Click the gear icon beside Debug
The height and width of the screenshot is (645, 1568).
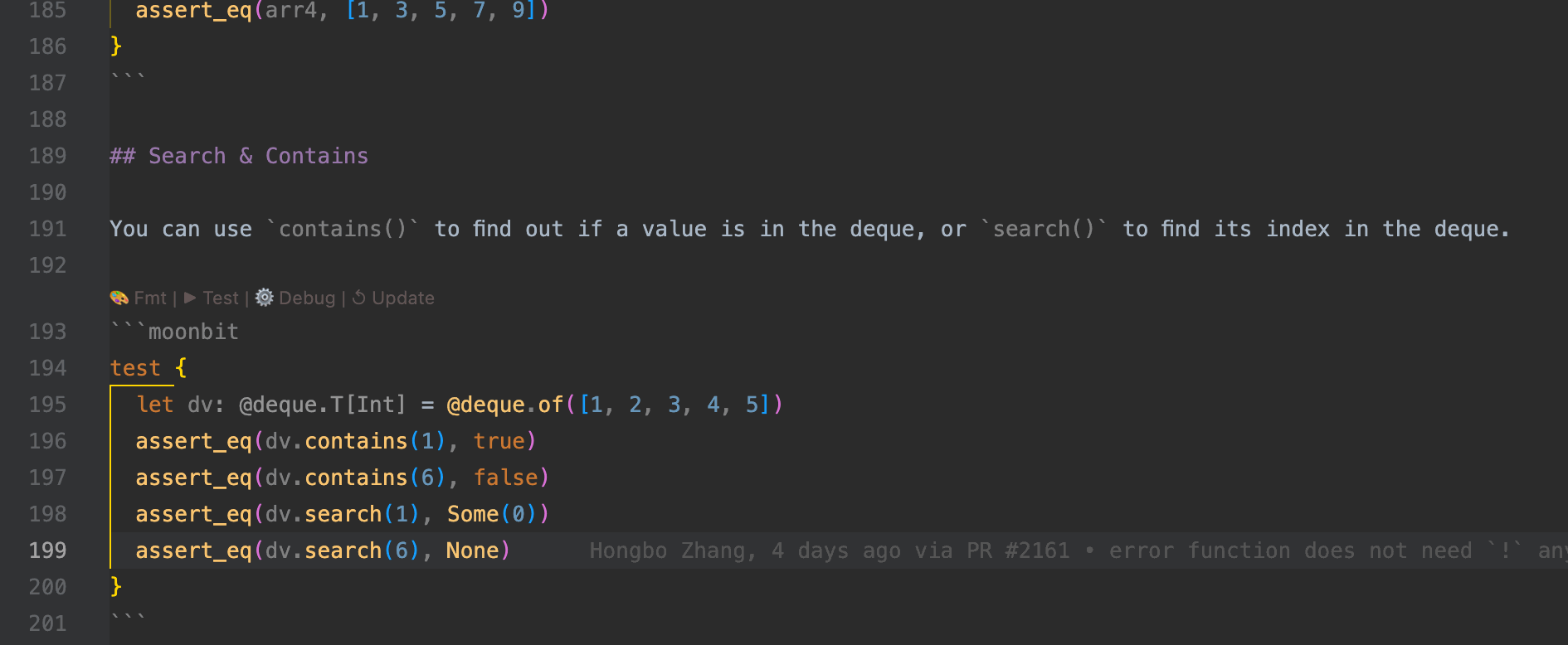tap(264, 297)
